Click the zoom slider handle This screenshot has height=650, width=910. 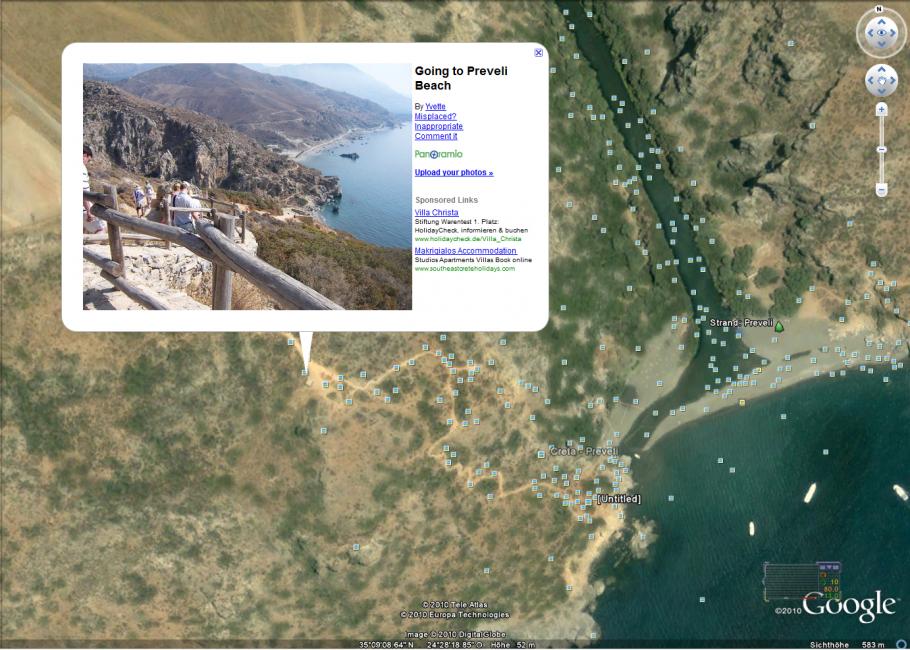click(x=881, y=149)
